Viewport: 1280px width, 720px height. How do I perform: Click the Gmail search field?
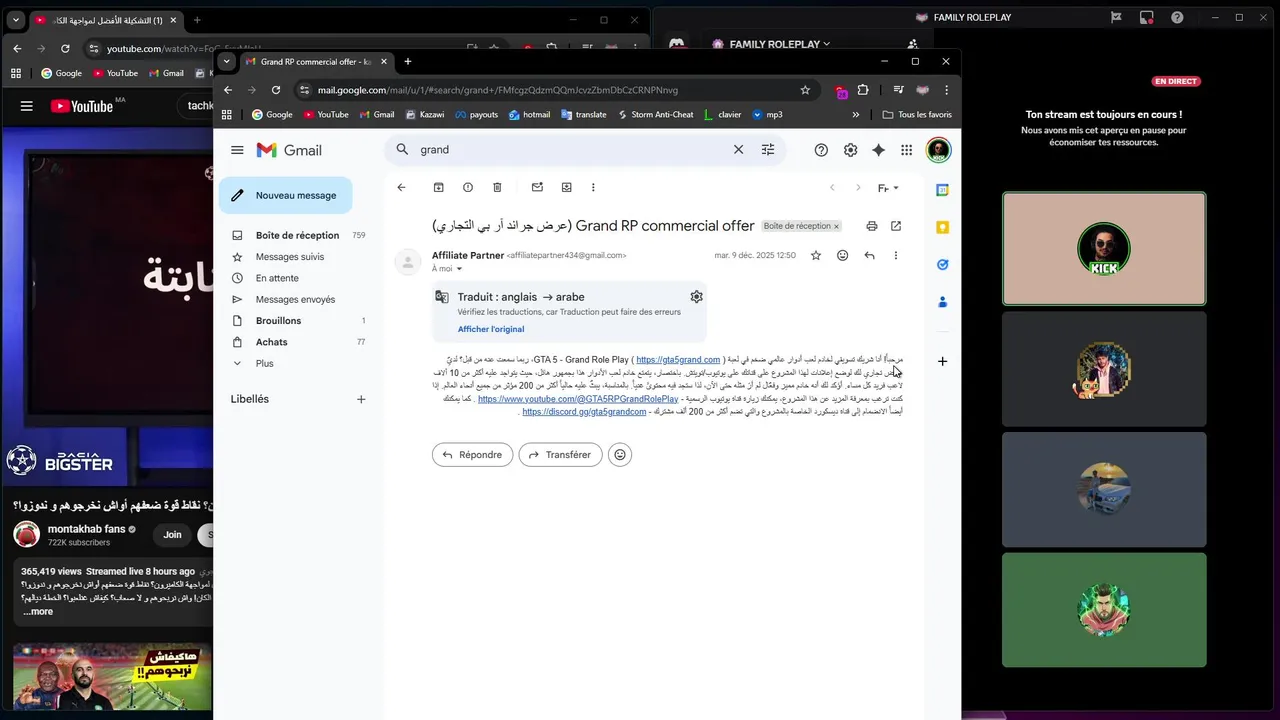(570, 150)
